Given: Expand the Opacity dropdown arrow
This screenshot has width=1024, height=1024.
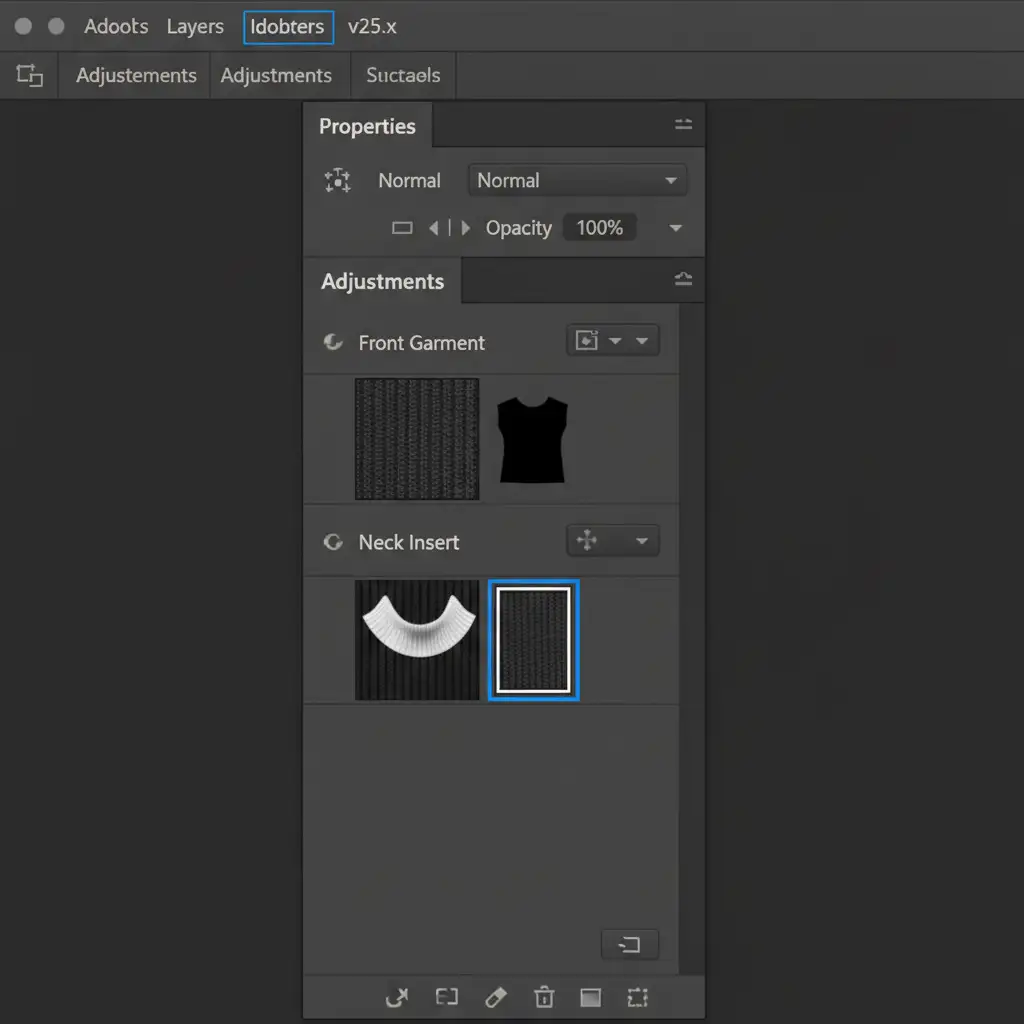Looking at the screenshot, I should 676,228.
